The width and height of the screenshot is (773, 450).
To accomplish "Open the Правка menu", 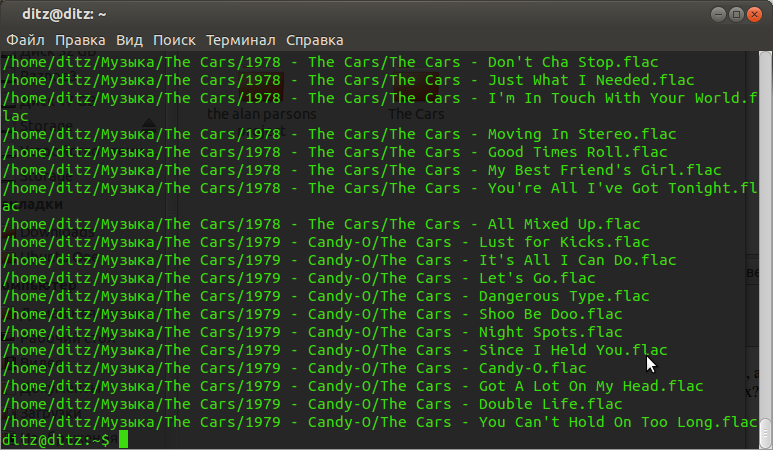I will point(80,40).
